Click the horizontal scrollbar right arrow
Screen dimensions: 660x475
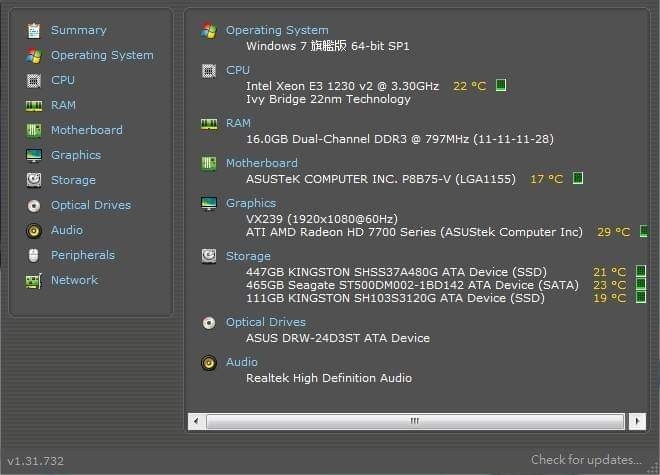point(637,421)
